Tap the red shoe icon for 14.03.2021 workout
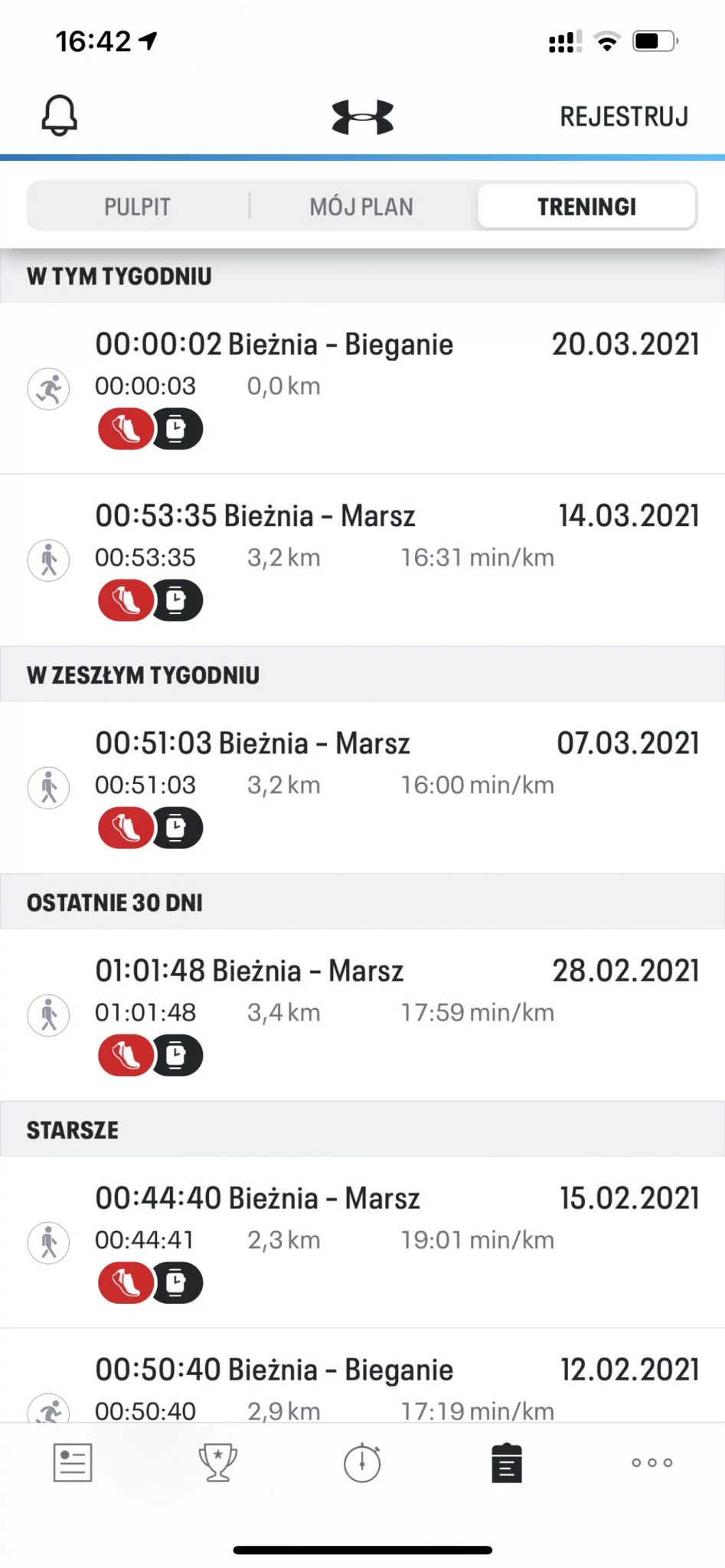725x1568 pixels. tap(125, 600)
